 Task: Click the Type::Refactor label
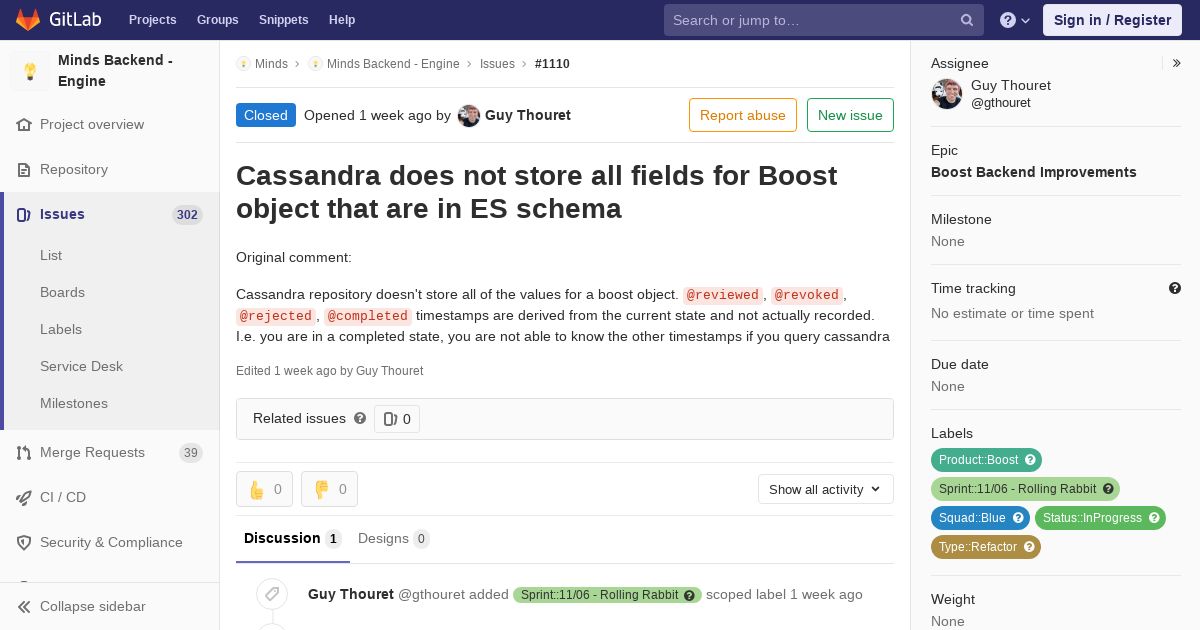tap(978, 547)
